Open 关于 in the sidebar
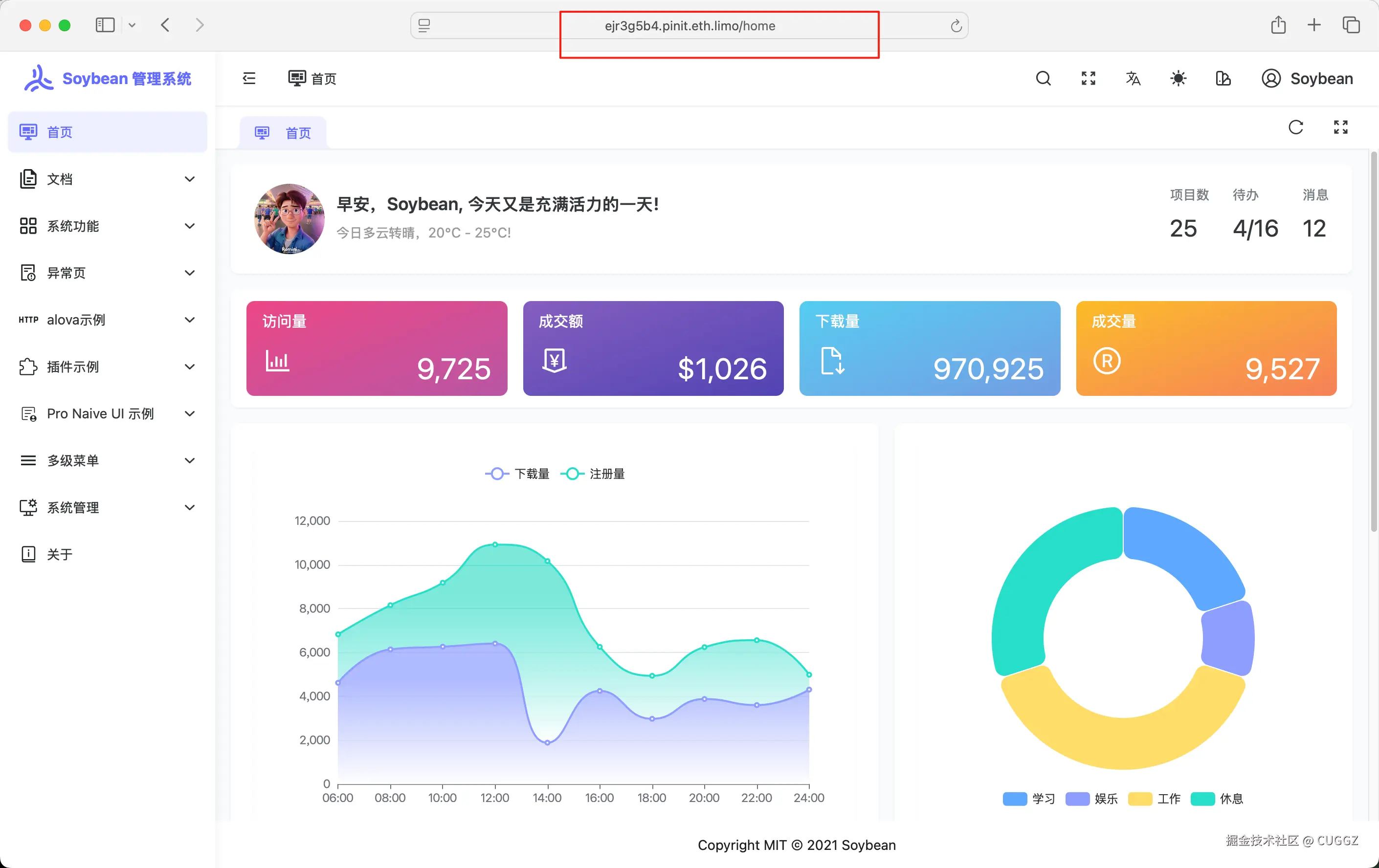This screenshot has width=1379, height=868. (x=60, y=554)
